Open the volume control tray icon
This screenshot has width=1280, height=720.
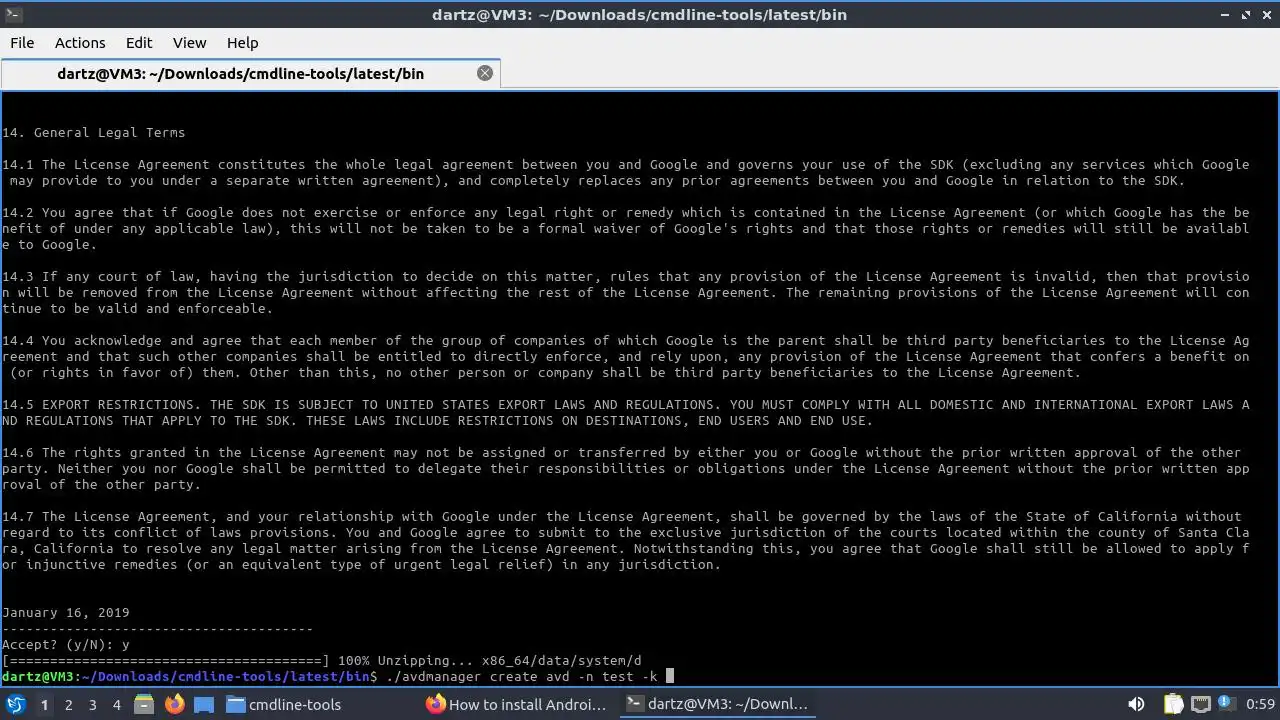click(x=1136, y=704)
